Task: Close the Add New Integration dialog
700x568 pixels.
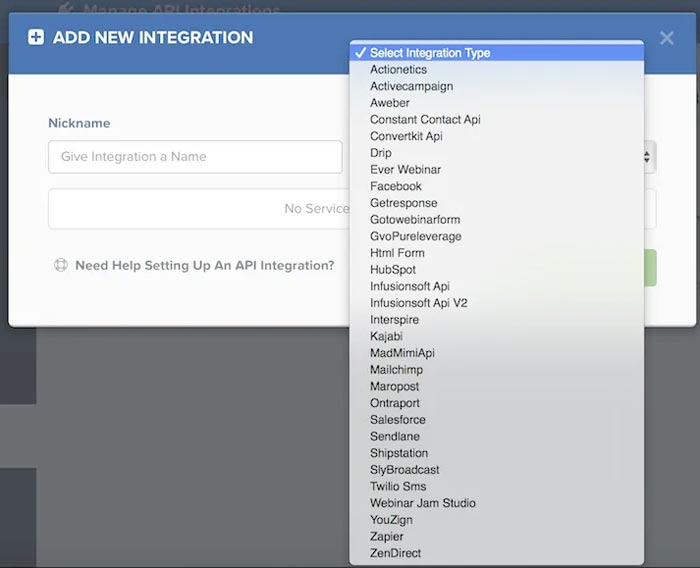Action: (667, 38)
